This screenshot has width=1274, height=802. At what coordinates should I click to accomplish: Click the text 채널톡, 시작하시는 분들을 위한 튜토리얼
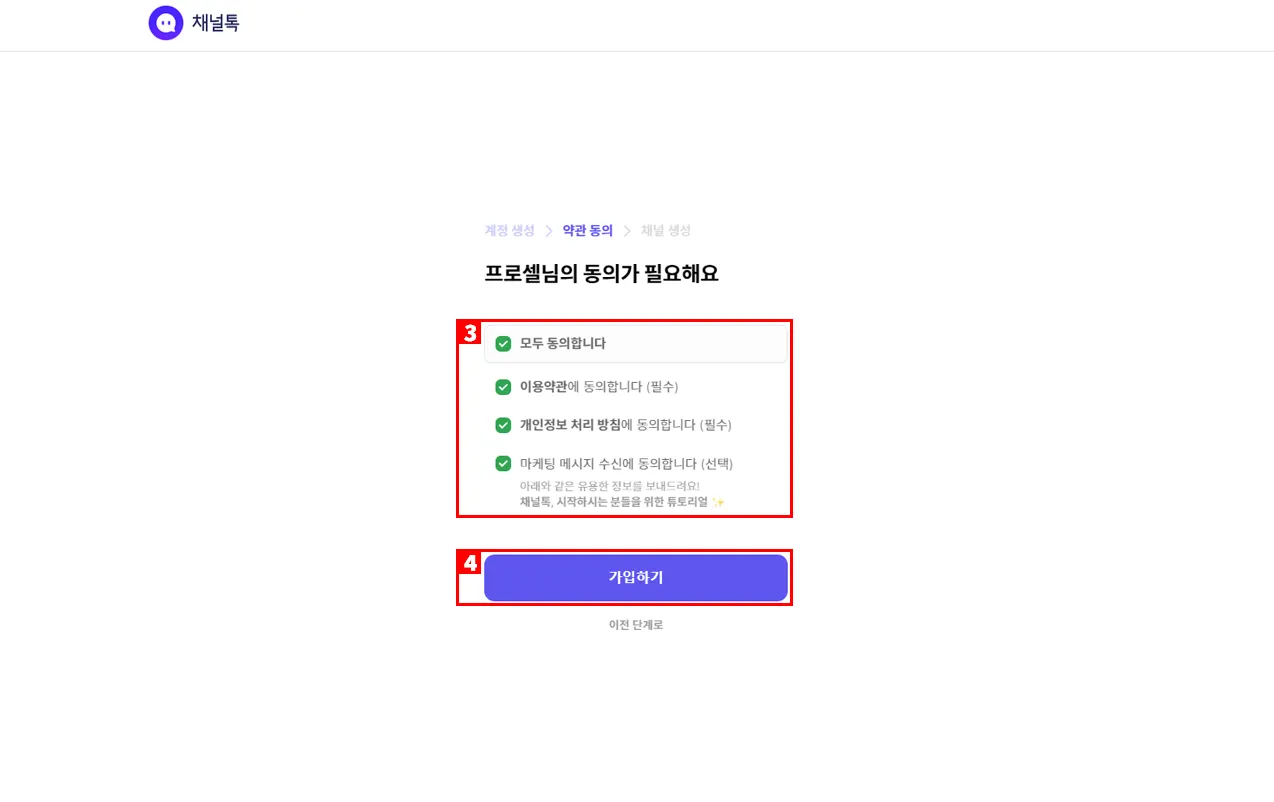[x=615, y=502]
